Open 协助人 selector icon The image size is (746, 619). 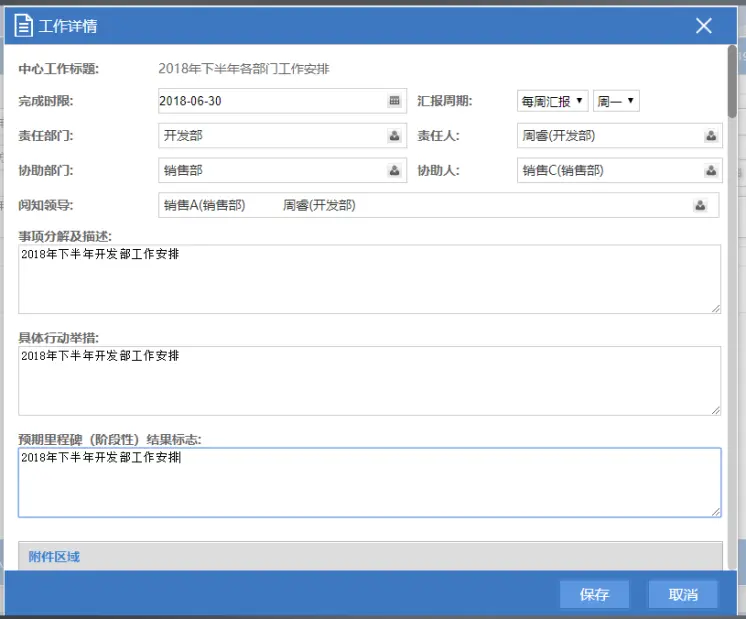711,170
